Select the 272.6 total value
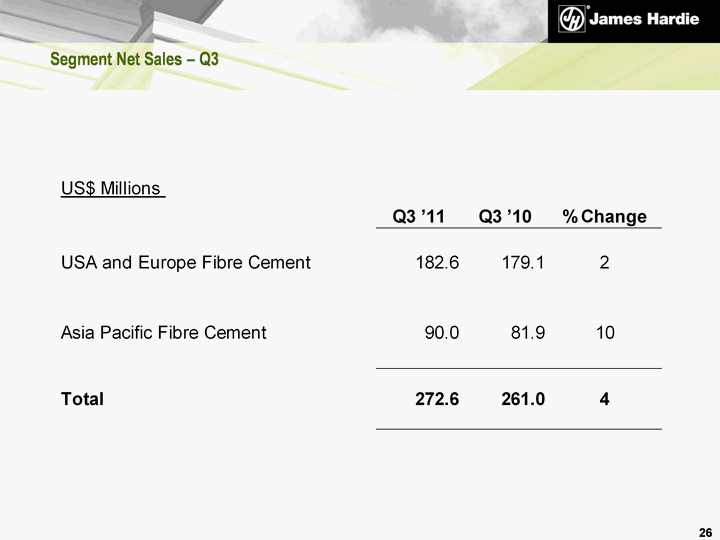 click(437, 399)
